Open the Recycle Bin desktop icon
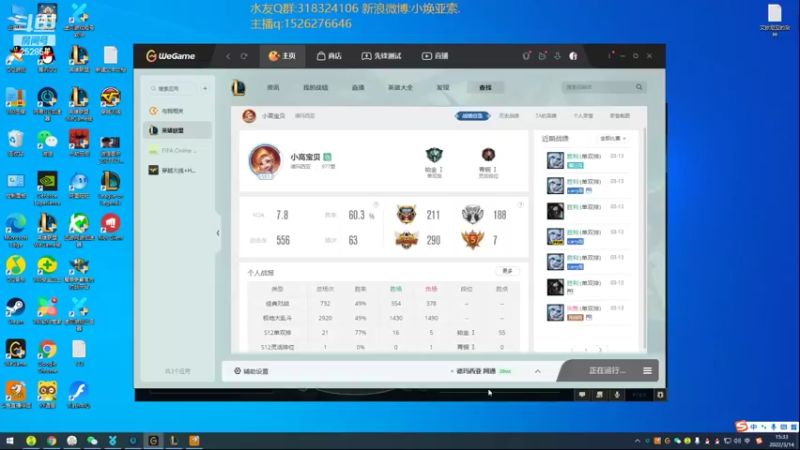This screenshot has width=800, height=450. pyautogui.click(x=16, y=143)
